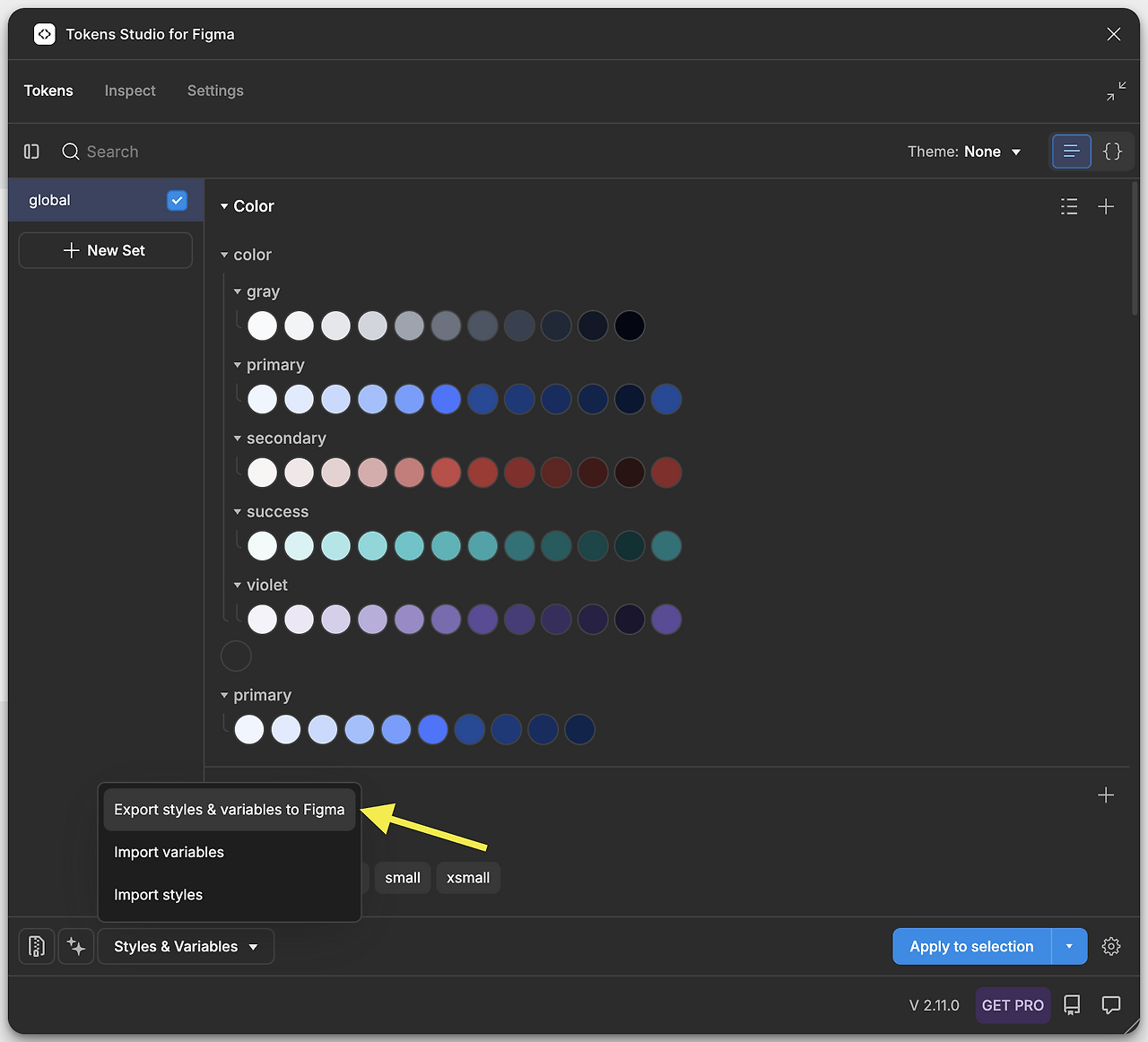Toggle list display mode for Color tokens
Viewport: 1148px width, 1042px height.
tap(1069, 206)
